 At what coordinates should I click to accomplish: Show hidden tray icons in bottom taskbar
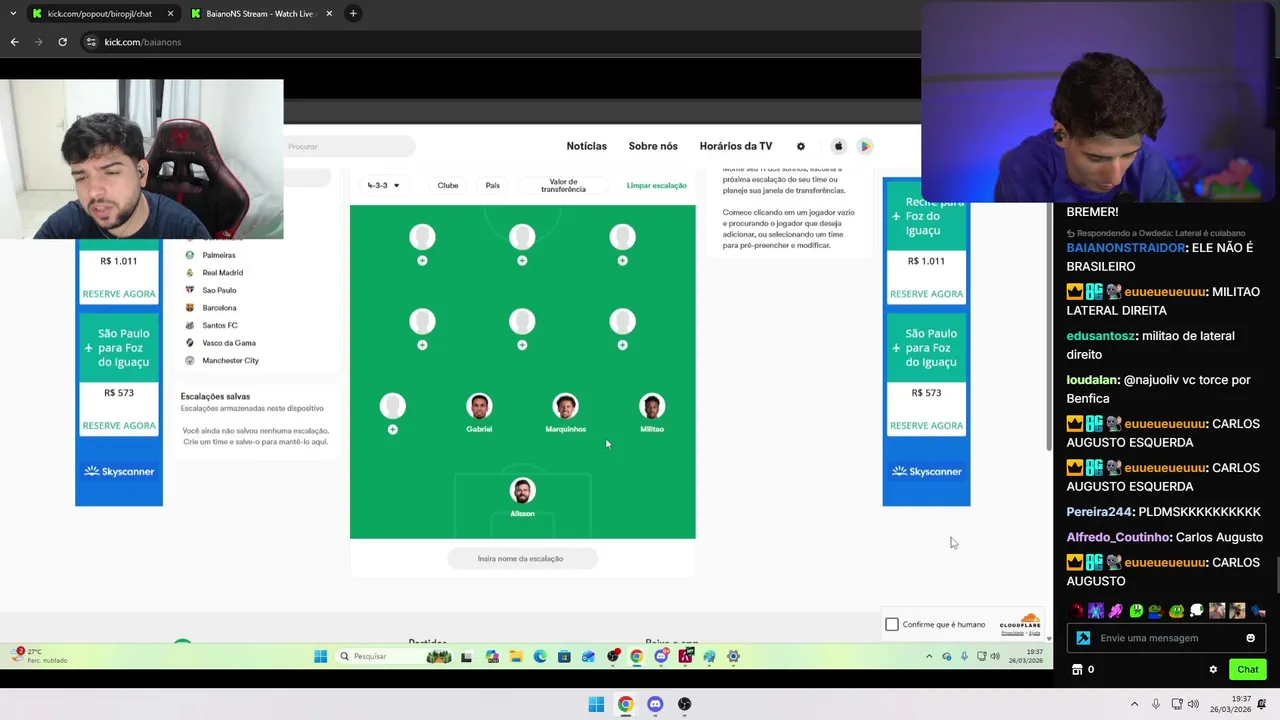click(x=1134, y=704)
